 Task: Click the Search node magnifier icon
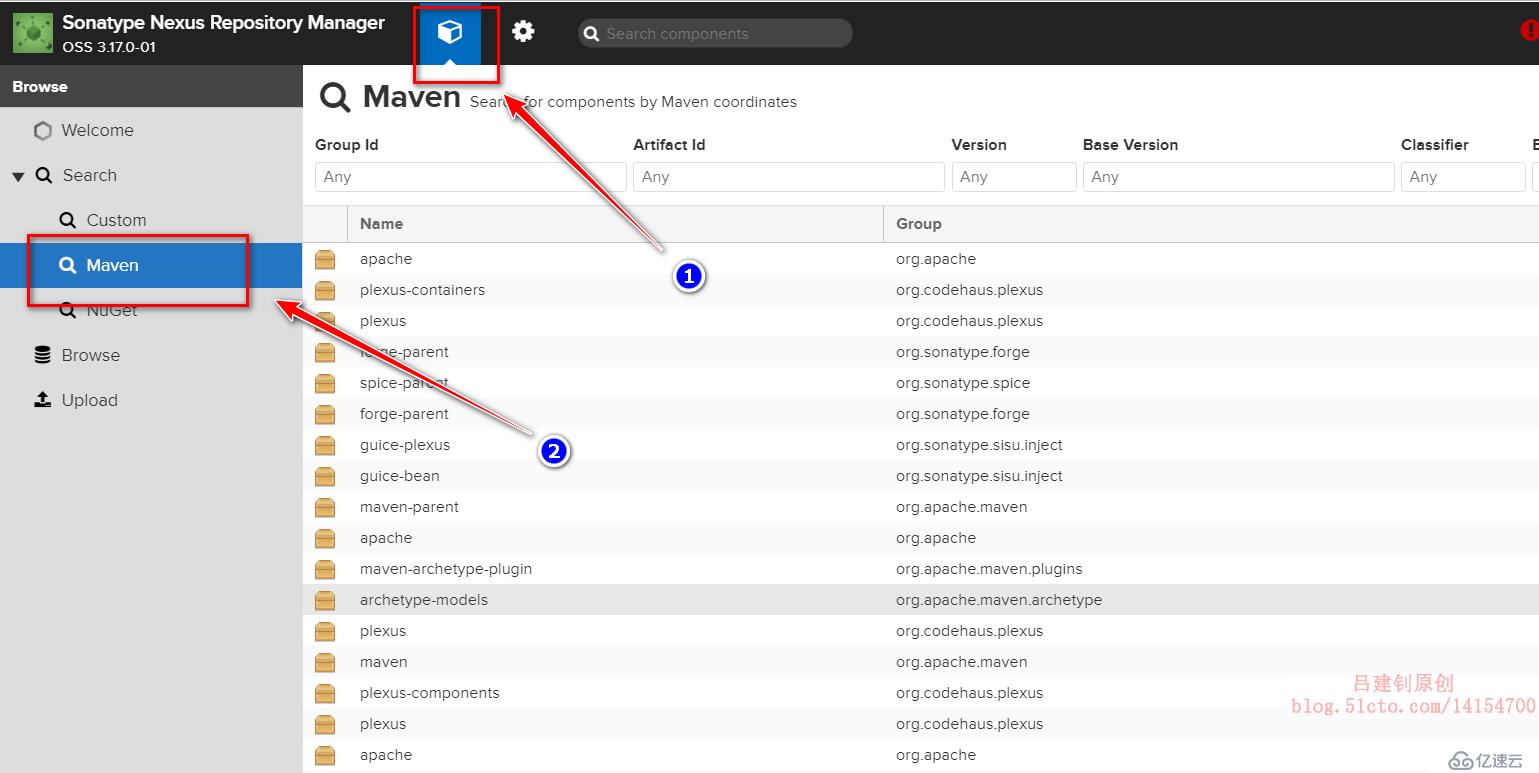(44, 175)
